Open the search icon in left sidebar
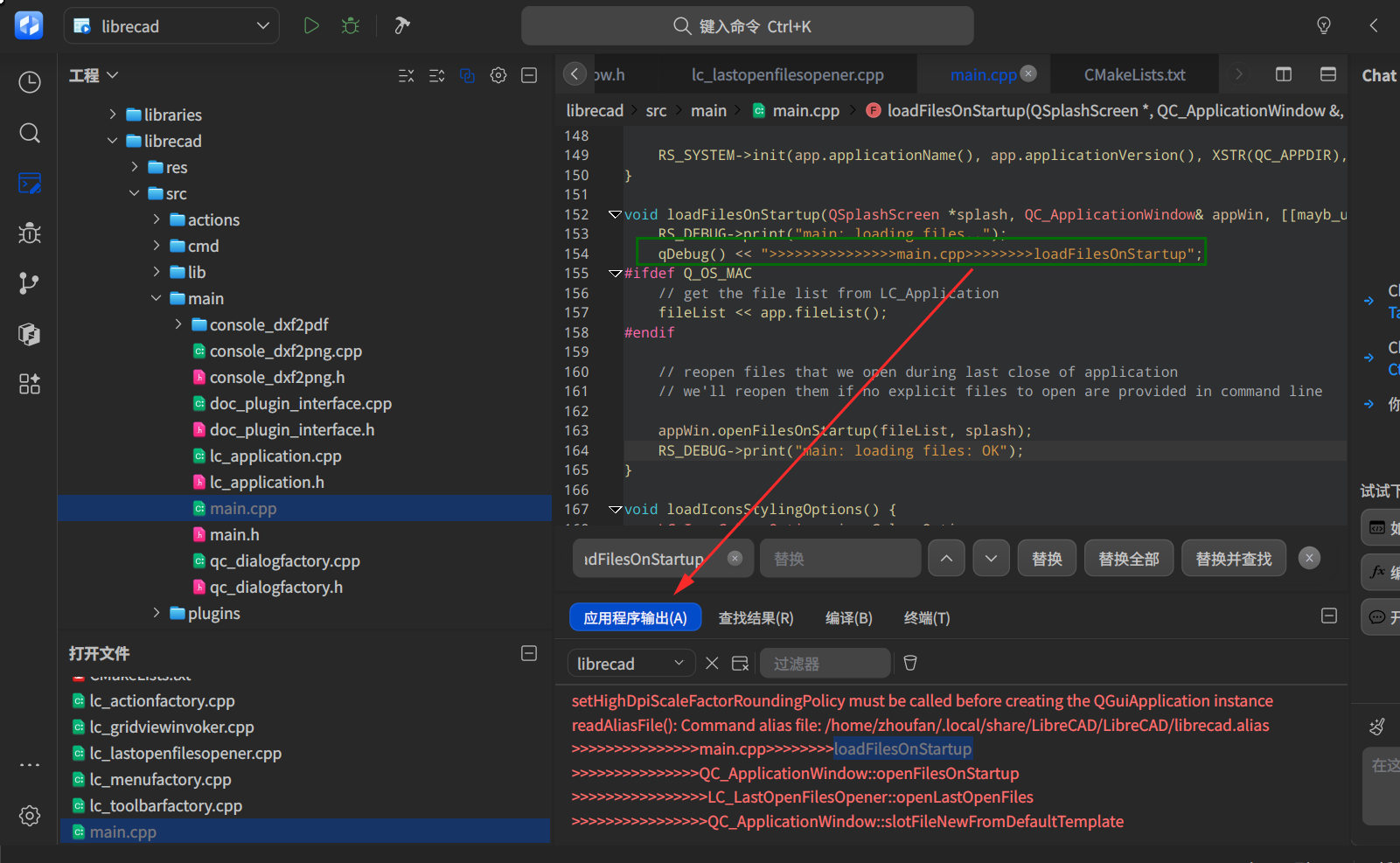This screenshot has height=863, width=1400. [x=30, y=133]
